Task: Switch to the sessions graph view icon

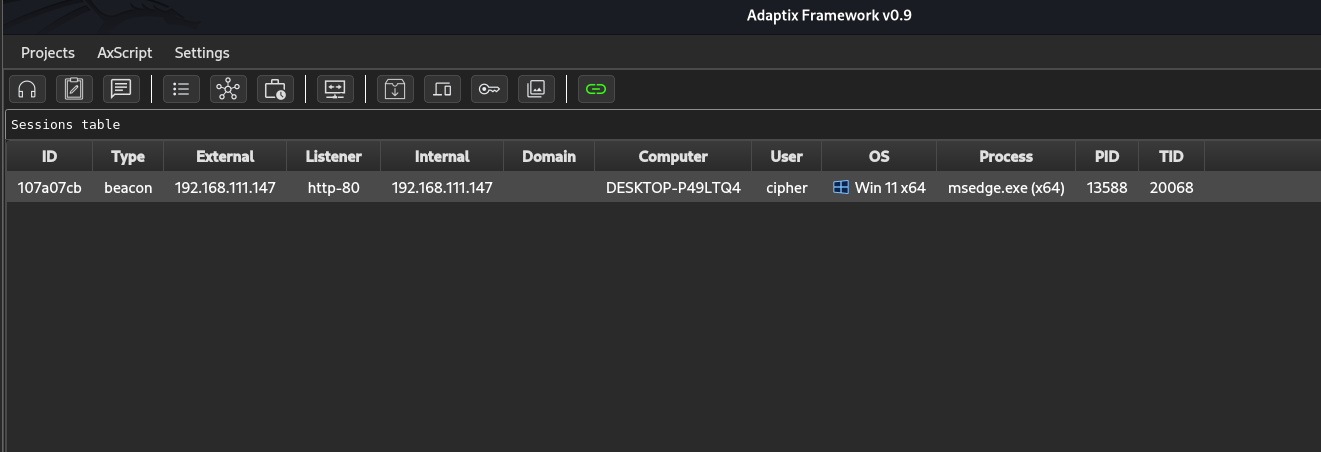Action: 228,89
